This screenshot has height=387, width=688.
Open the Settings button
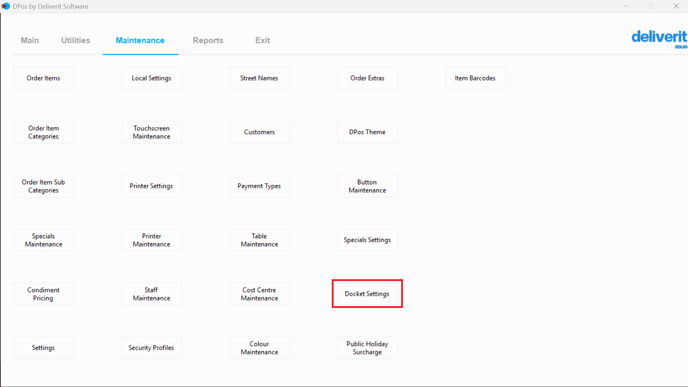43,348
